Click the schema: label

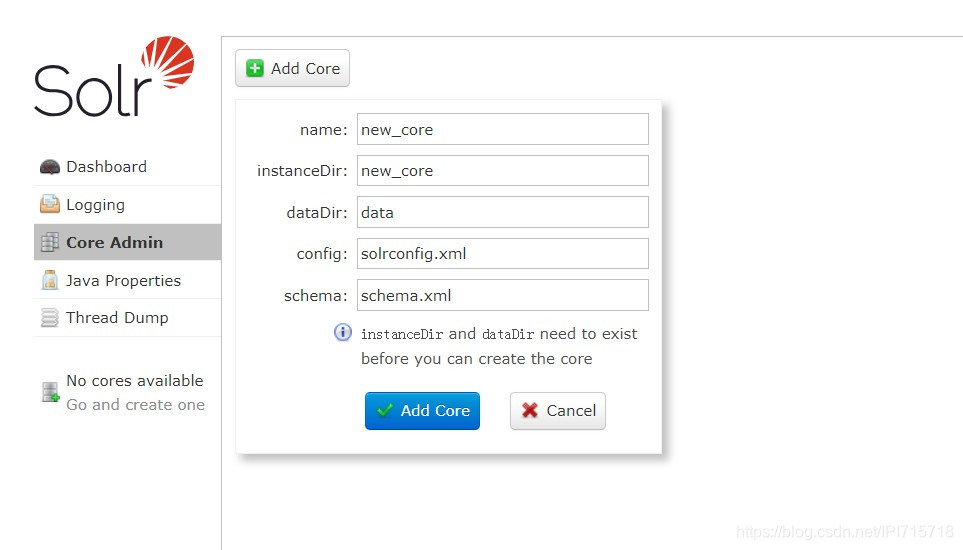pos(316,296)
